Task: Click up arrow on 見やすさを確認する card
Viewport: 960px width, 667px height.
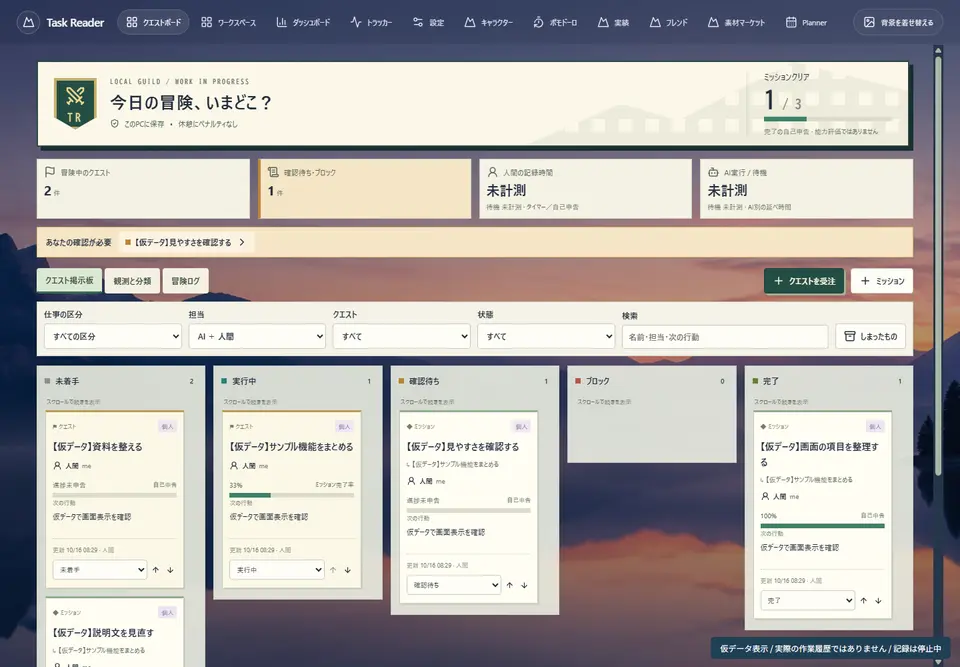Action: 509,585
